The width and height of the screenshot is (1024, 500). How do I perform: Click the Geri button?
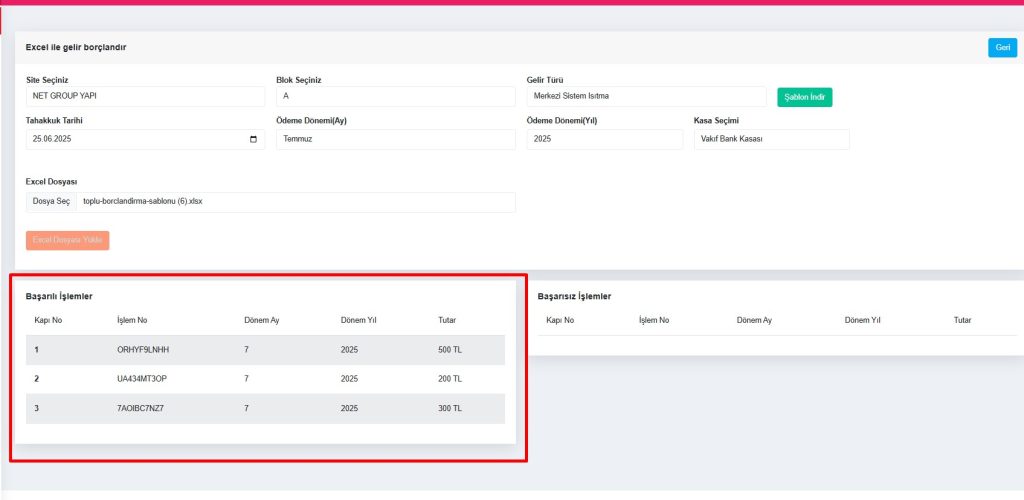coord(1001,47)
